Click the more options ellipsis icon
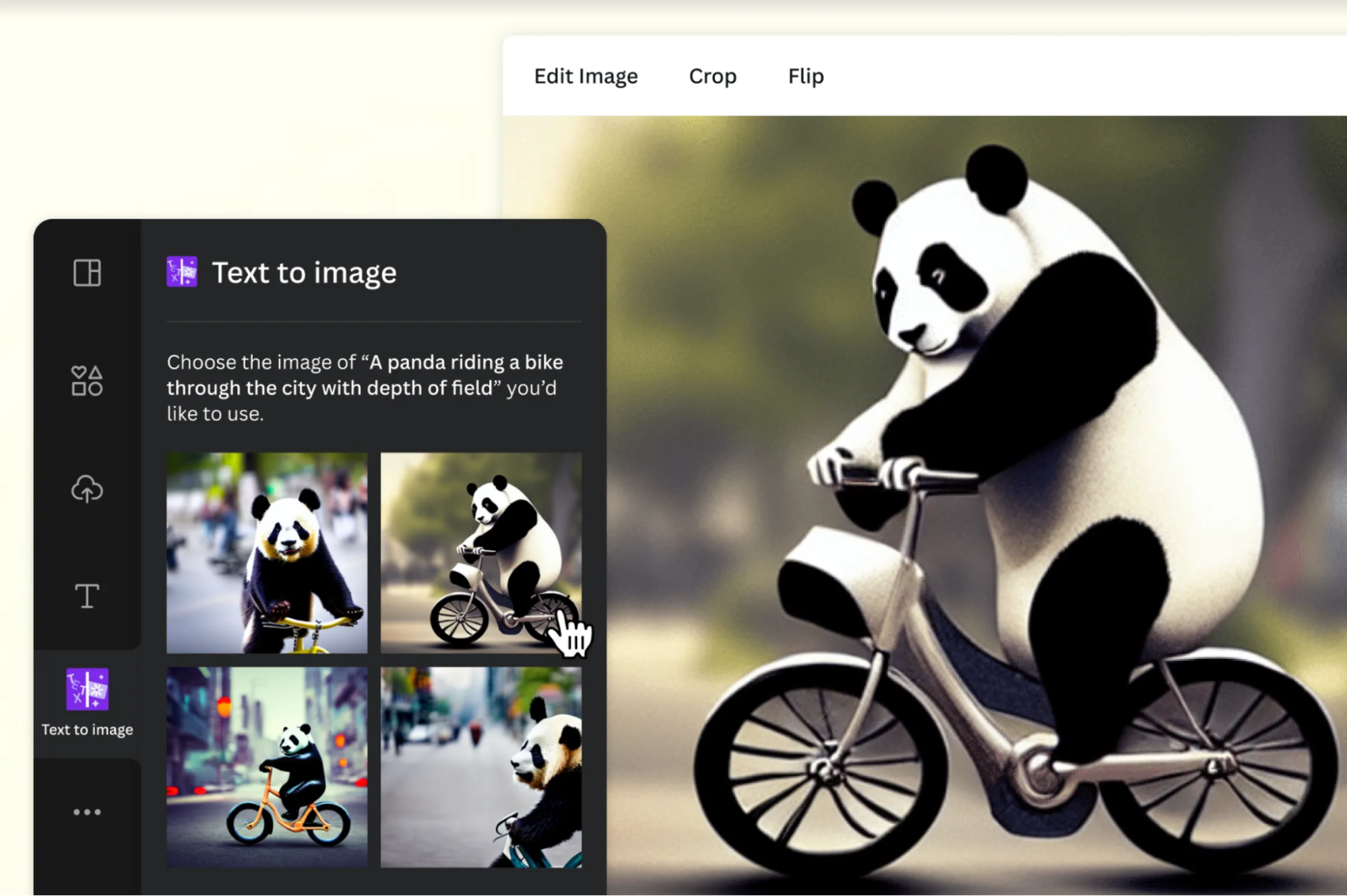The width and height of the screenshot is (1347, 896). click(87, 812)
